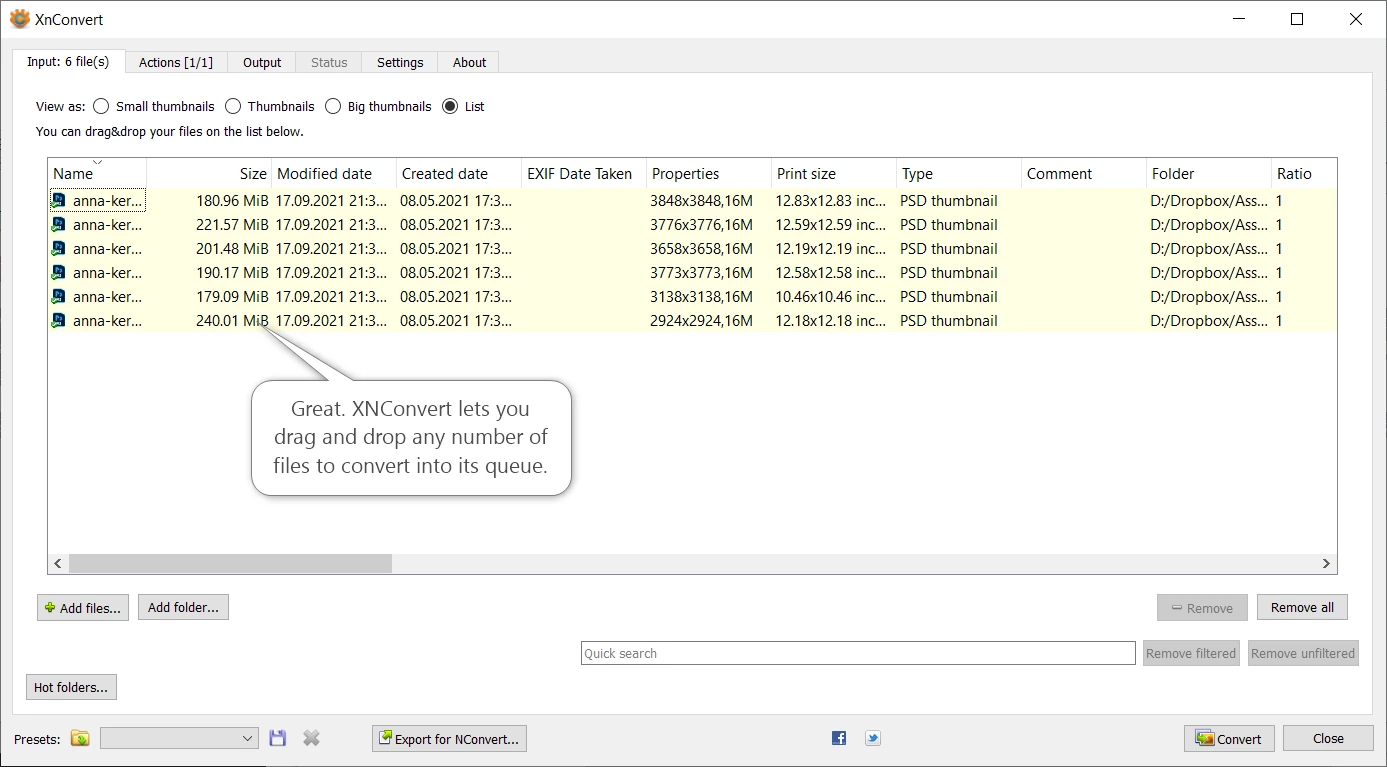Image resolution: width=1387 pixels, height=767 pixels.
Task: Open the Settings tab
Action: coord(400,62)
